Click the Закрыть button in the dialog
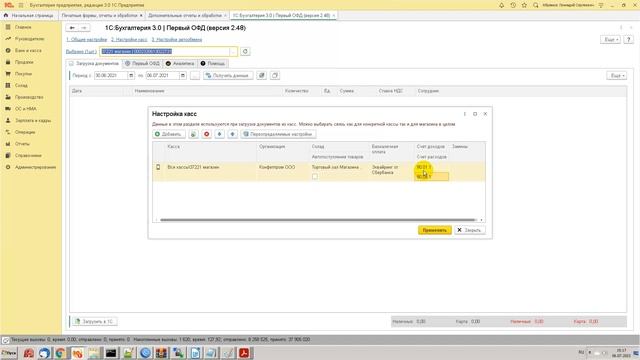 469,230
